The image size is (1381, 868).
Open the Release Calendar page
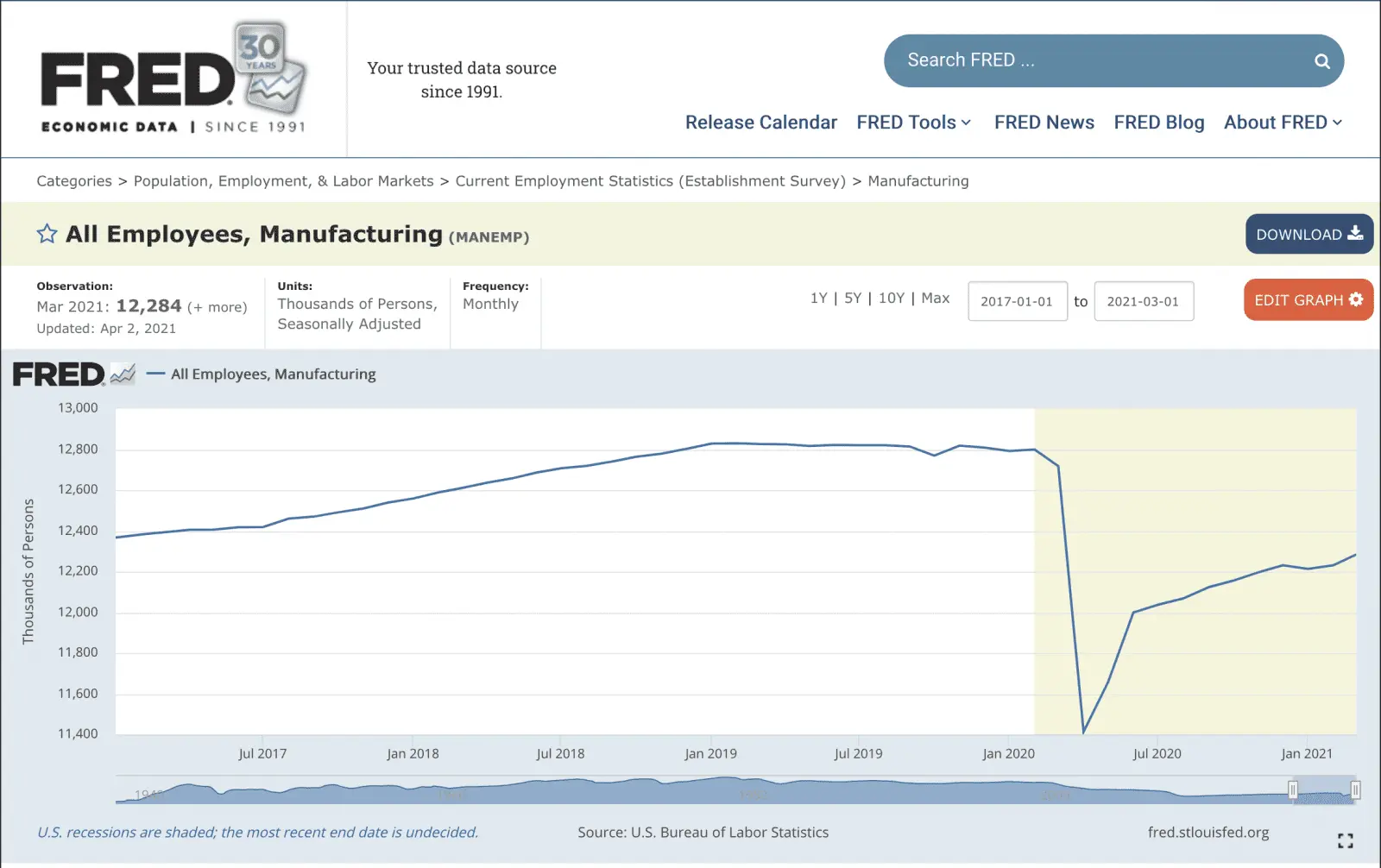[x=760, y=123]
